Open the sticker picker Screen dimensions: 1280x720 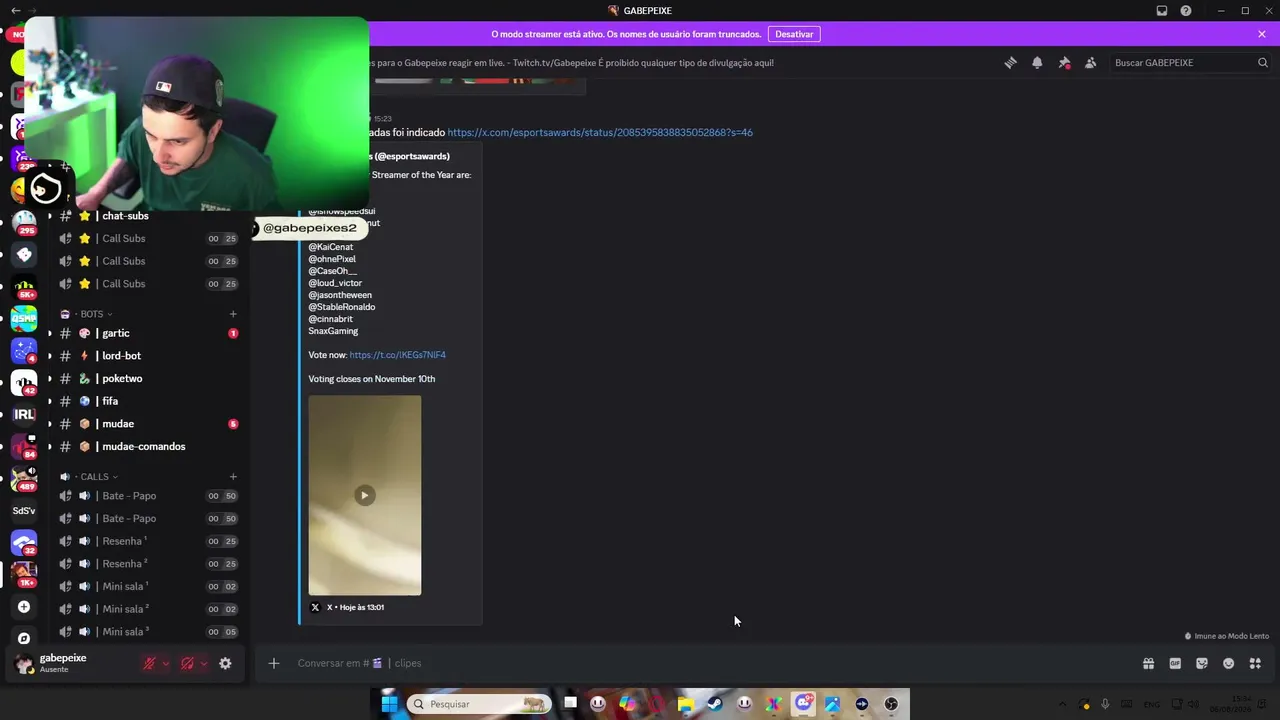click(1202, 663)
